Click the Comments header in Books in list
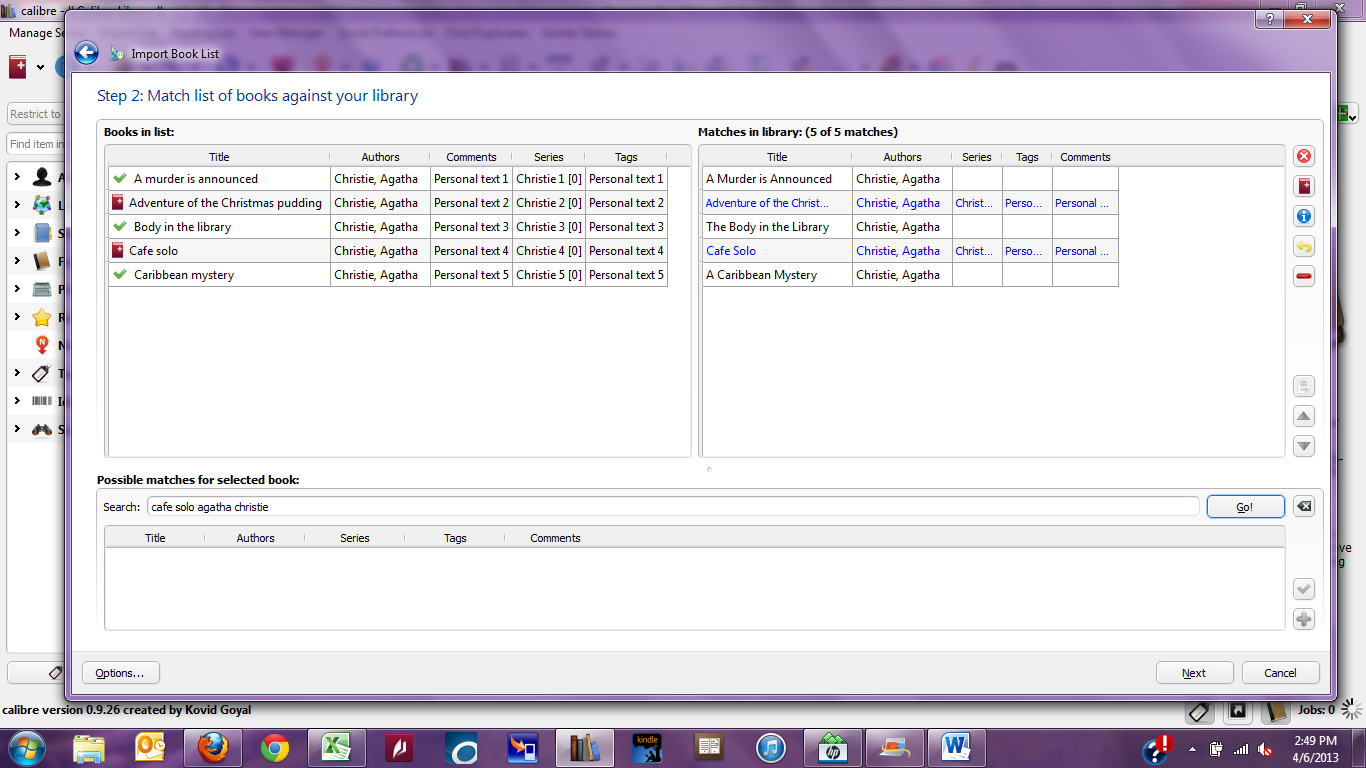 pyautogui.click(x=471, y=157)
